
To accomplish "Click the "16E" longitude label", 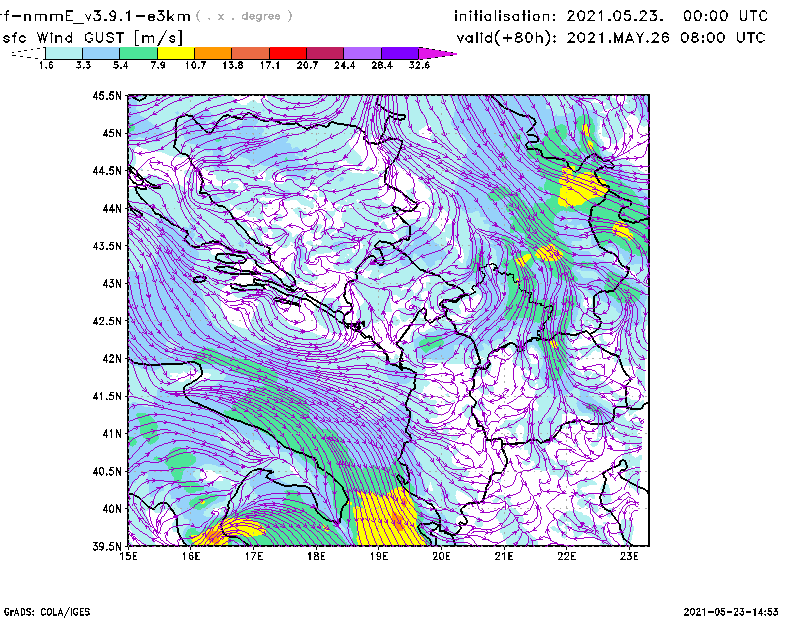I will 191,556.
